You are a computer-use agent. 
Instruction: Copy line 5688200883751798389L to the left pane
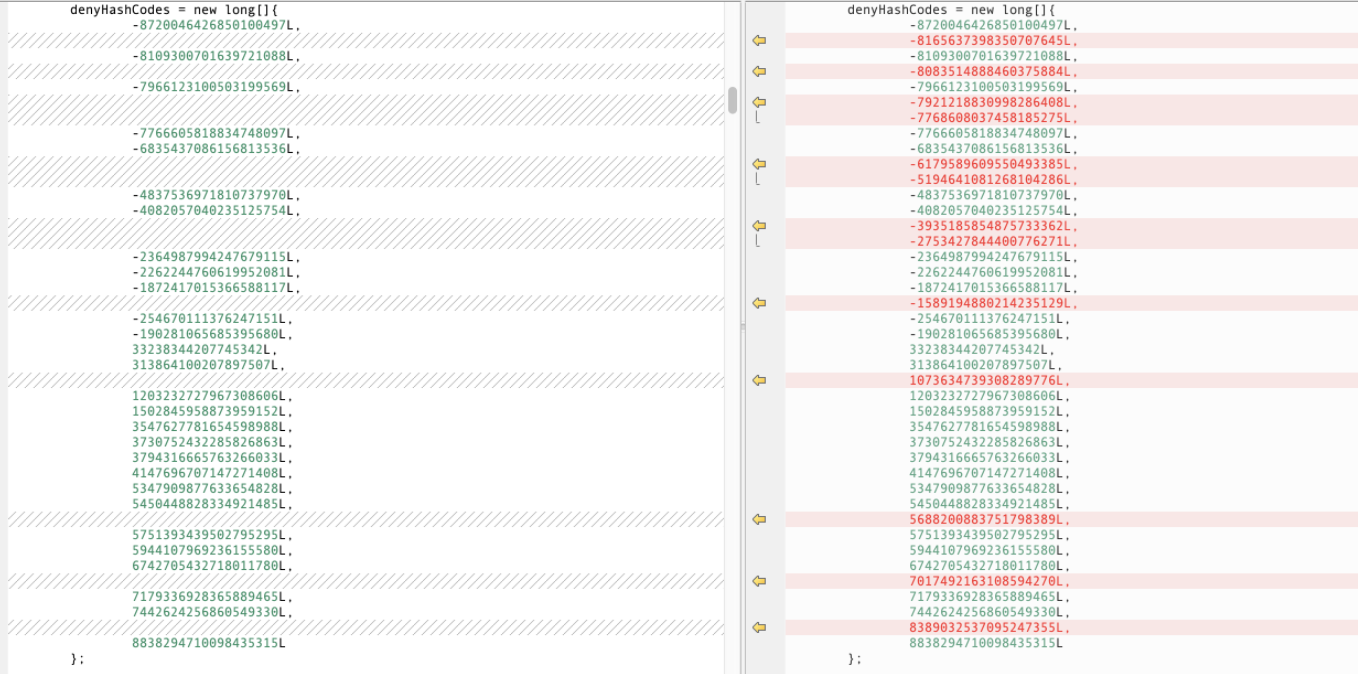[759, 519]
